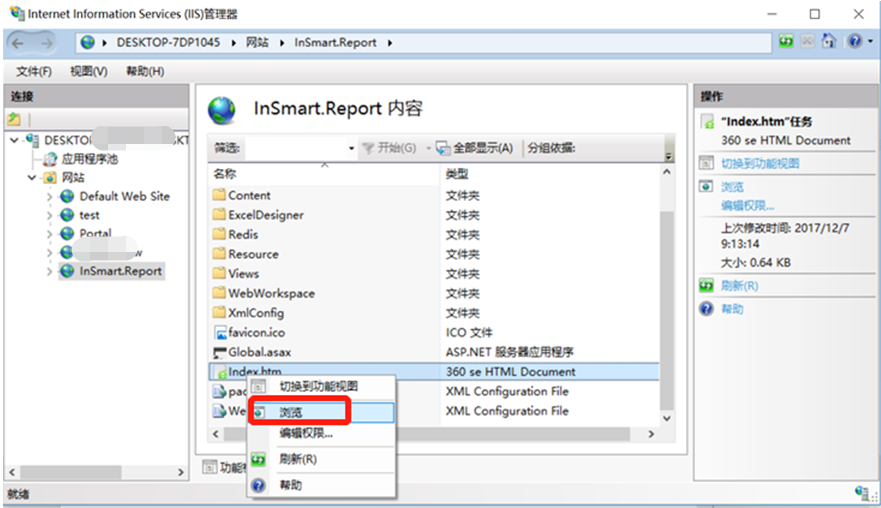
Task: Expand the InSmart.Report tree node
Action: click(49, 271)
